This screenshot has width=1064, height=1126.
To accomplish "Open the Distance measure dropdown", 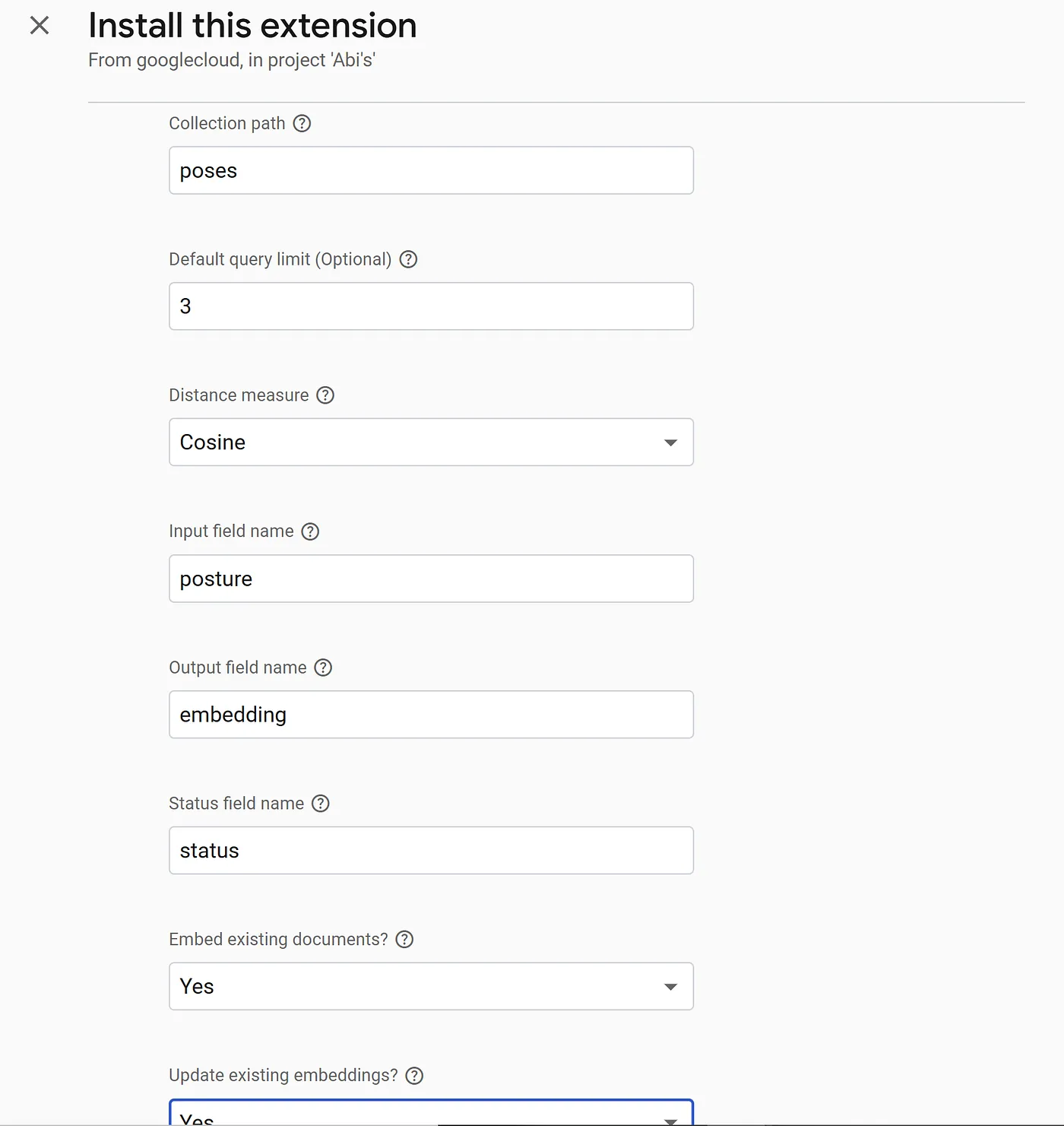I will point(431,442).
